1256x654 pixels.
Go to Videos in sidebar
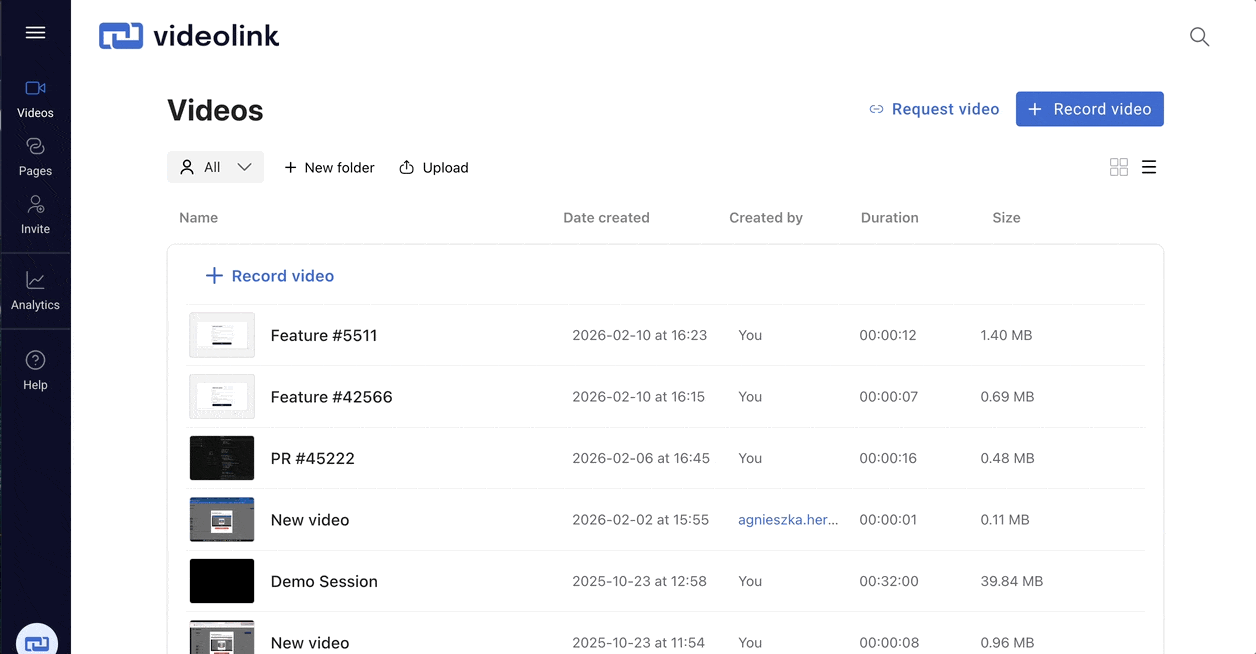tap(35, 99)
